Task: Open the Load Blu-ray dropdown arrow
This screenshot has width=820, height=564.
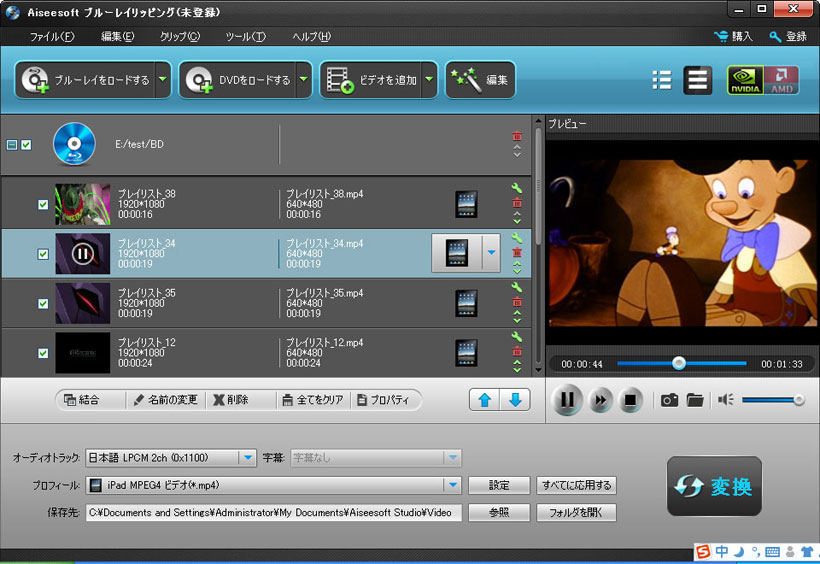Action: (x=163, y=80)
